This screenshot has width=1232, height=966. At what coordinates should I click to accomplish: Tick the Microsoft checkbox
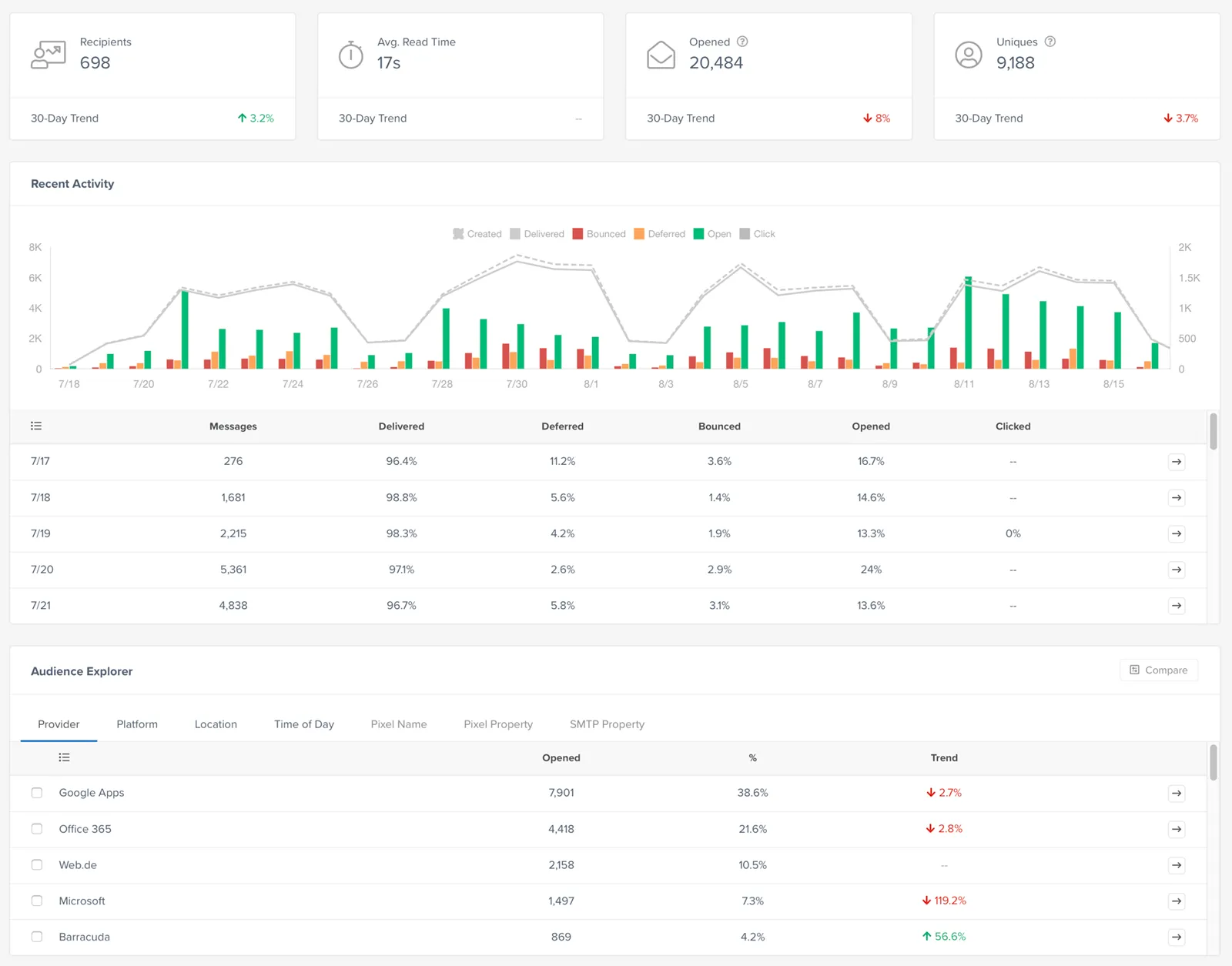click(37, 901)
